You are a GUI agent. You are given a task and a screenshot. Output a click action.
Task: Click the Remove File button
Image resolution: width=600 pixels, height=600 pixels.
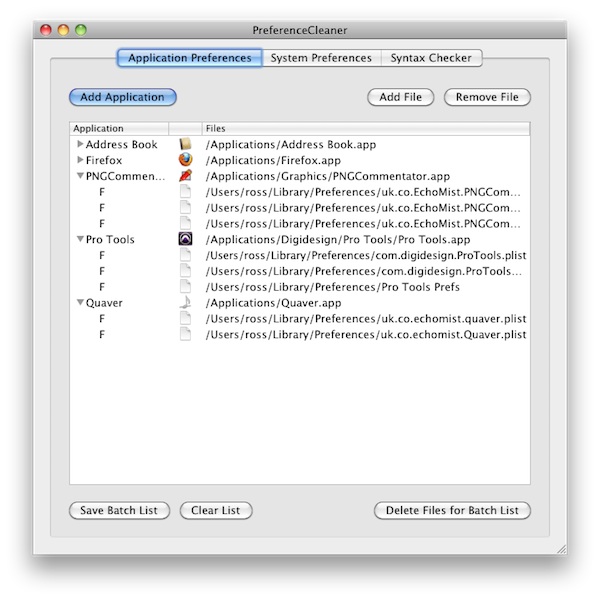[487, 97]
